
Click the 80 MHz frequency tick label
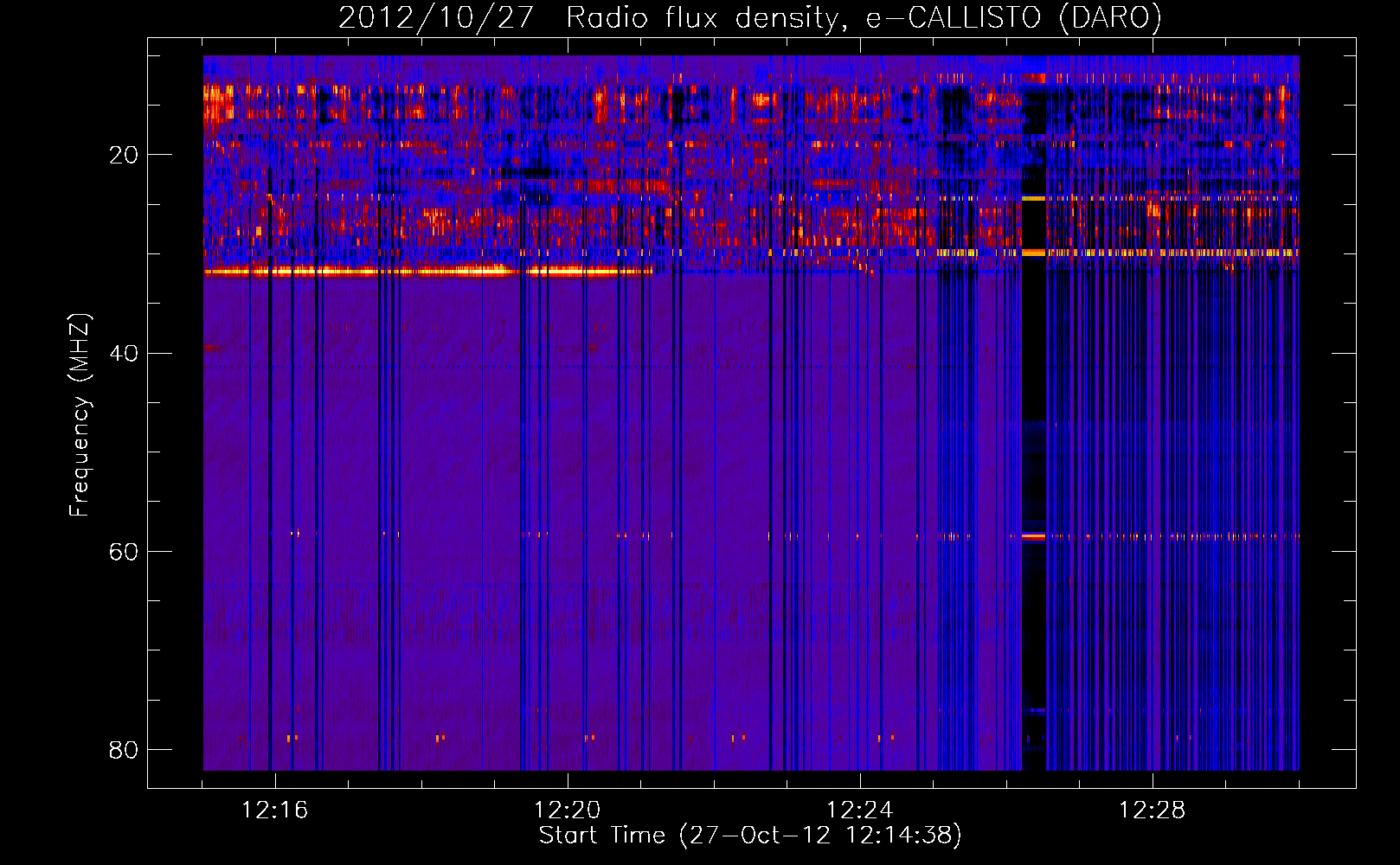coord(124,749)
